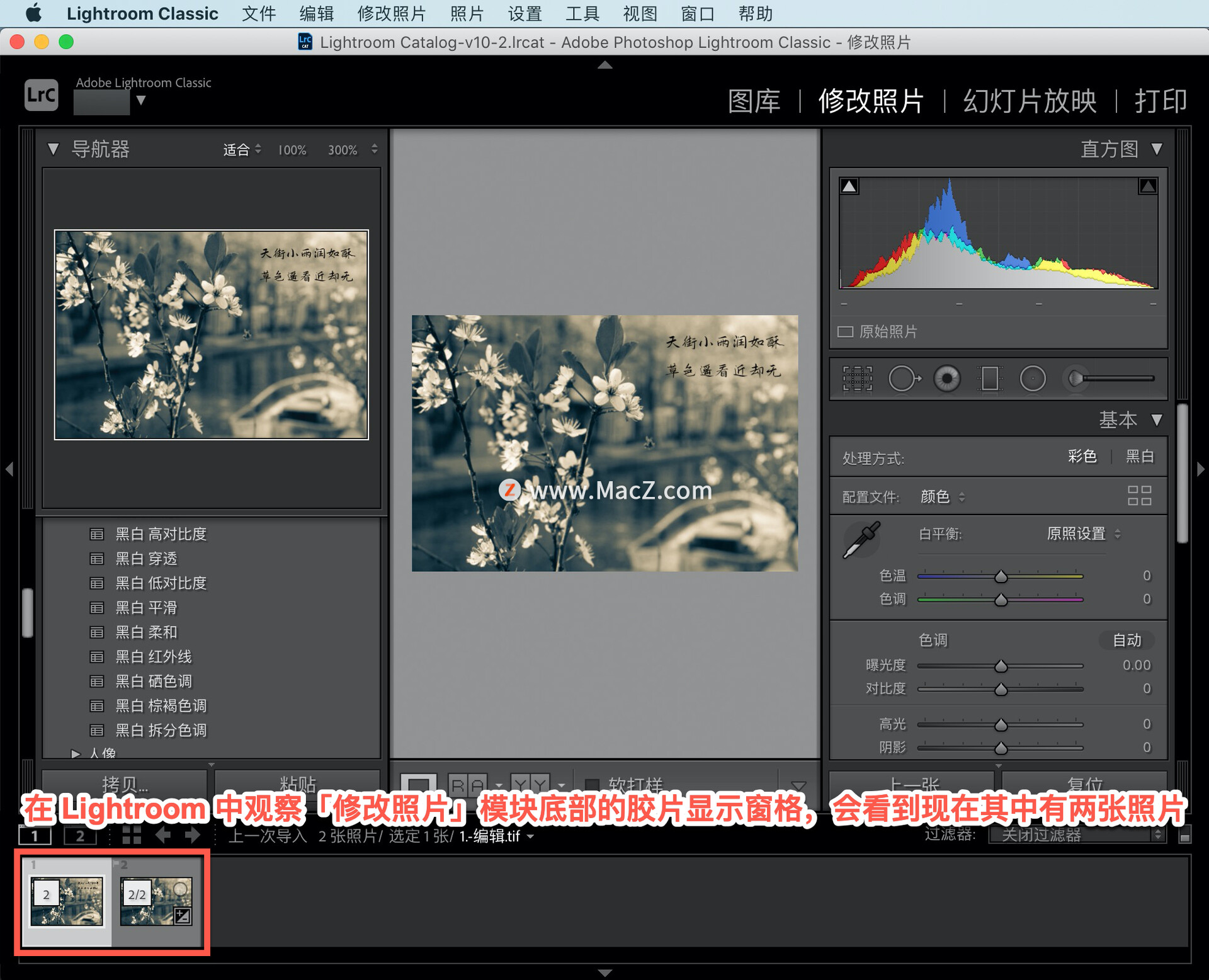This screenshot has height=980, width=1209.
Task: Hide the filmstrip with bottom arrow
Action: 604,973
